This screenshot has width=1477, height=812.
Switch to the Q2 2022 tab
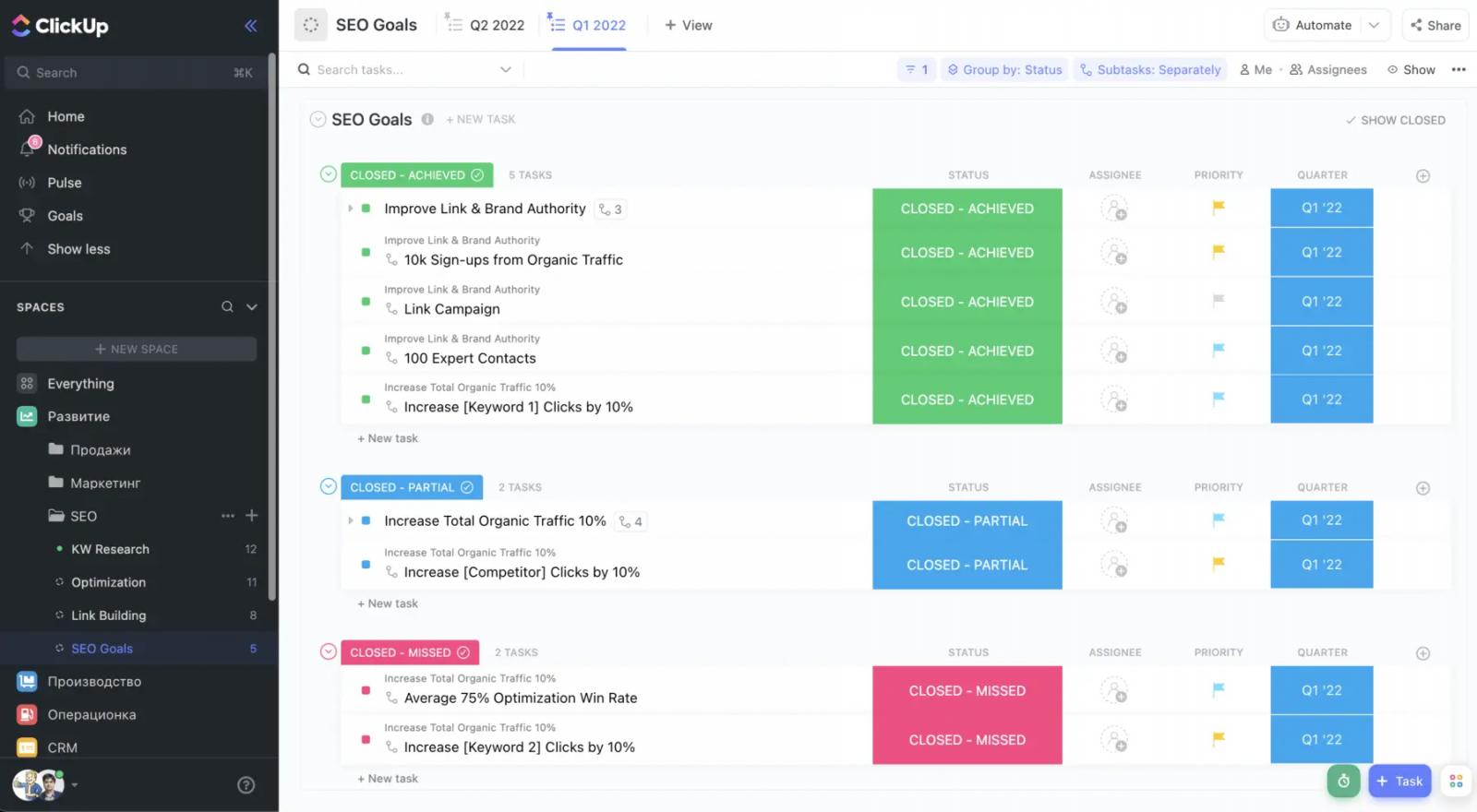coord(486,25)
